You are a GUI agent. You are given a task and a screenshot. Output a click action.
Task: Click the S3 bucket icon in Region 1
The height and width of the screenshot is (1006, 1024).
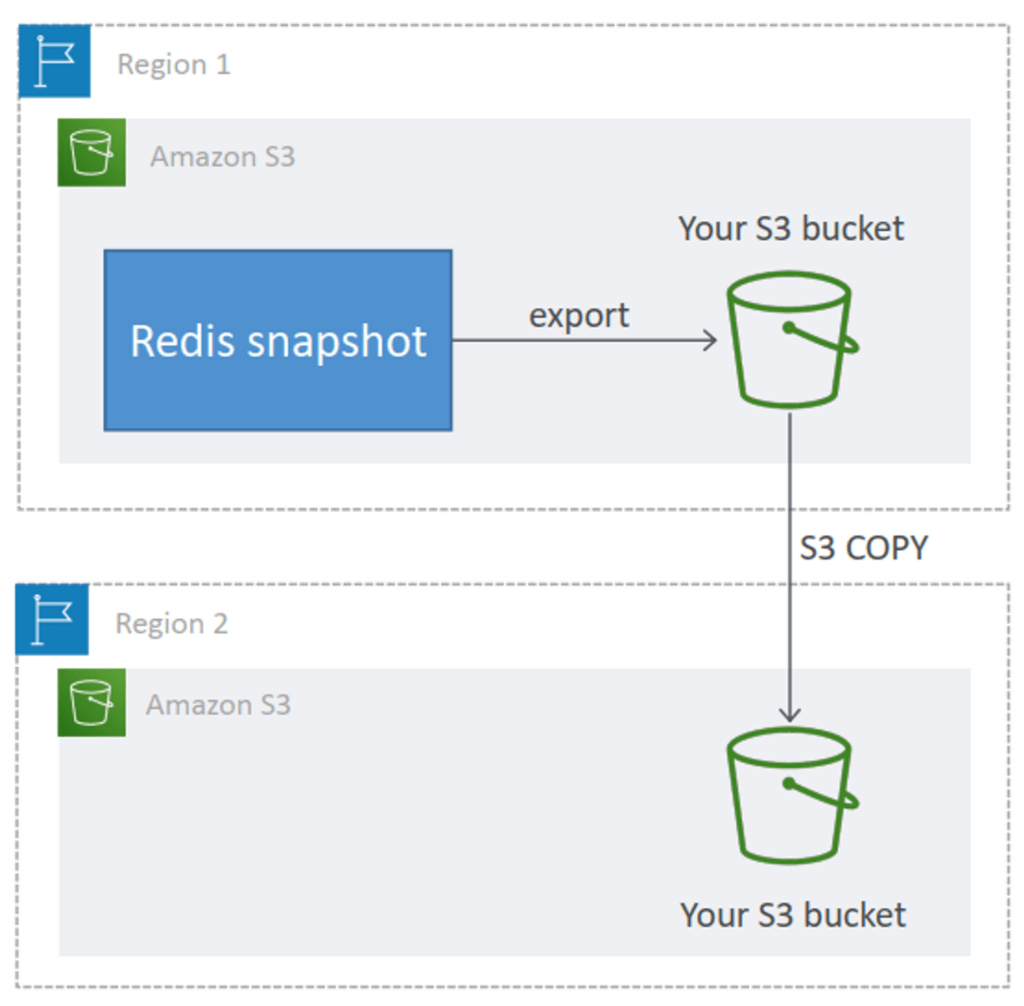coord(792,340)
